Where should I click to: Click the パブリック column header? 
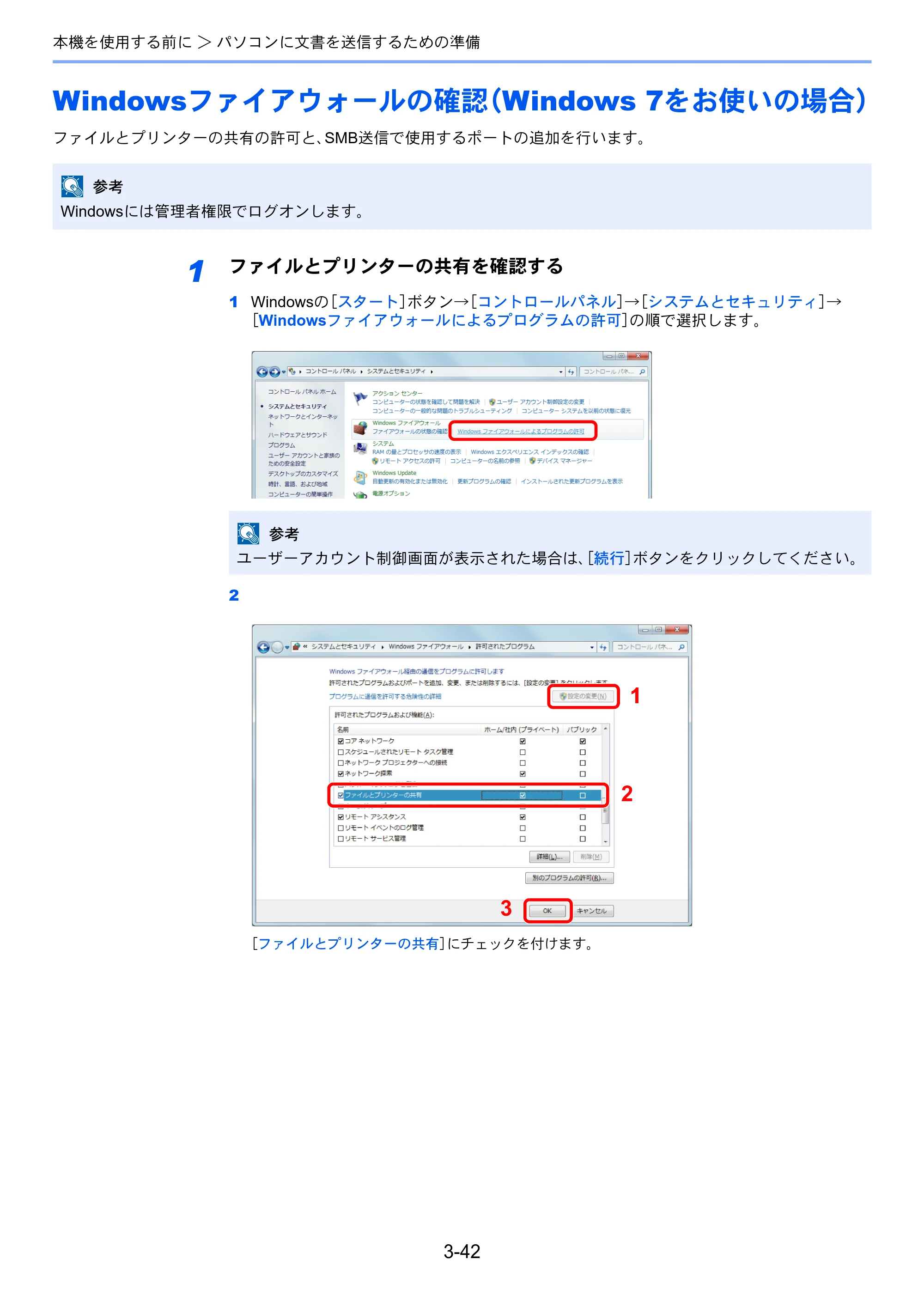581,730
